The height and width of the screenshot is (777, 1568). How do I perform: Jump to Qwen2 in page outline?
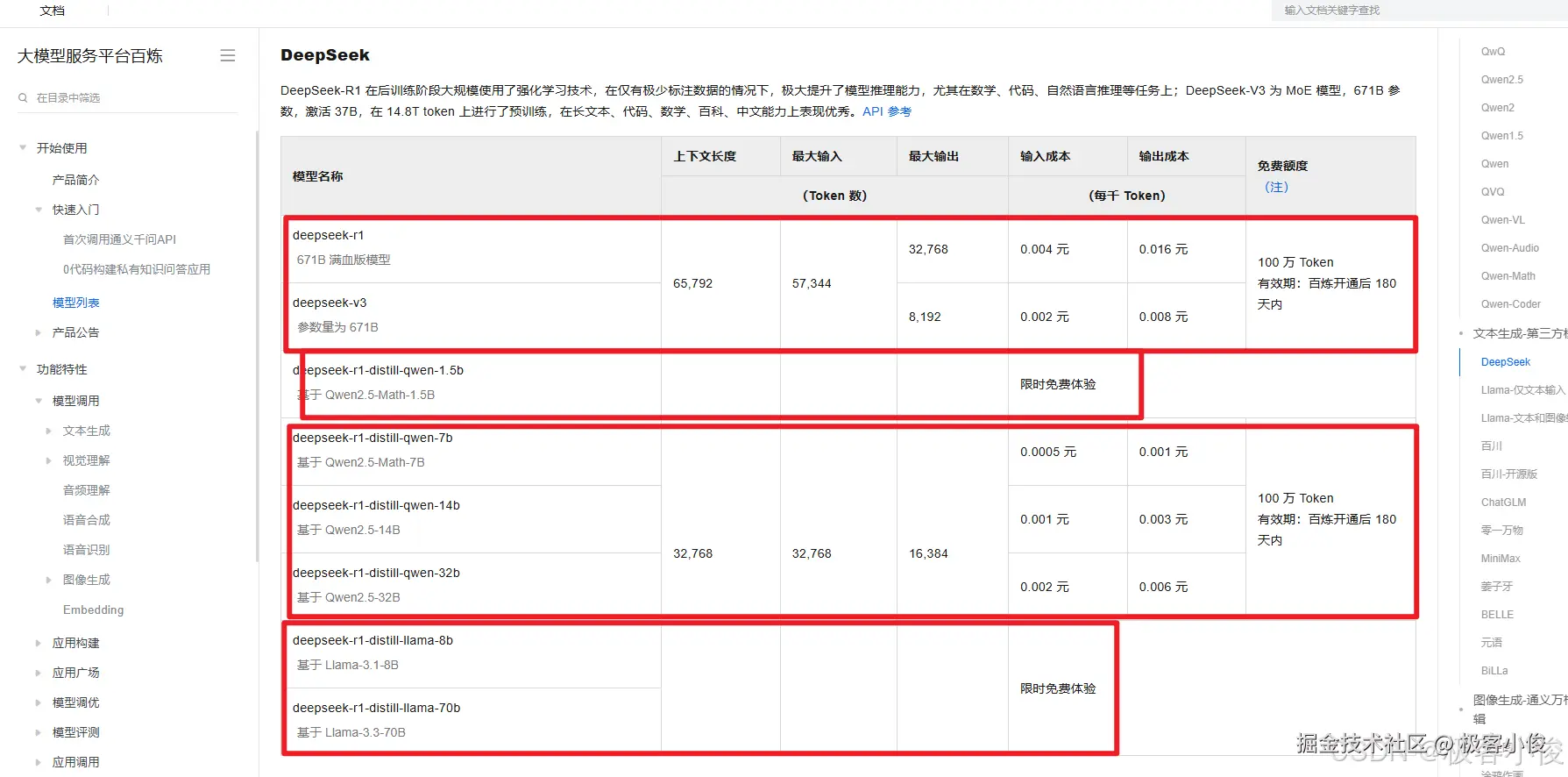[1498, 108]
